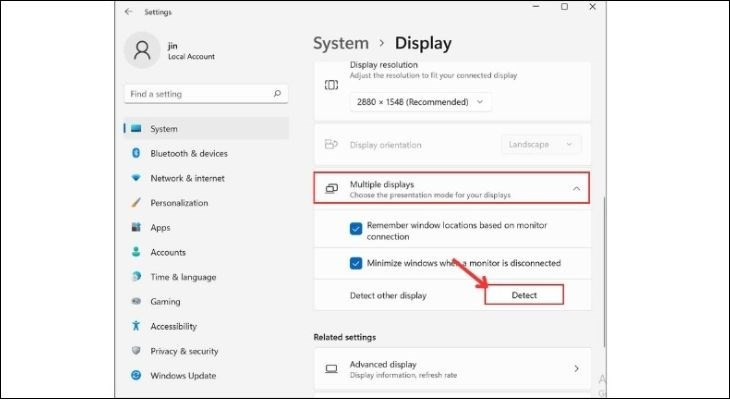
Task: Click the Accessibility figure icon
Action: pyautogui.click(x=136, y=326)
